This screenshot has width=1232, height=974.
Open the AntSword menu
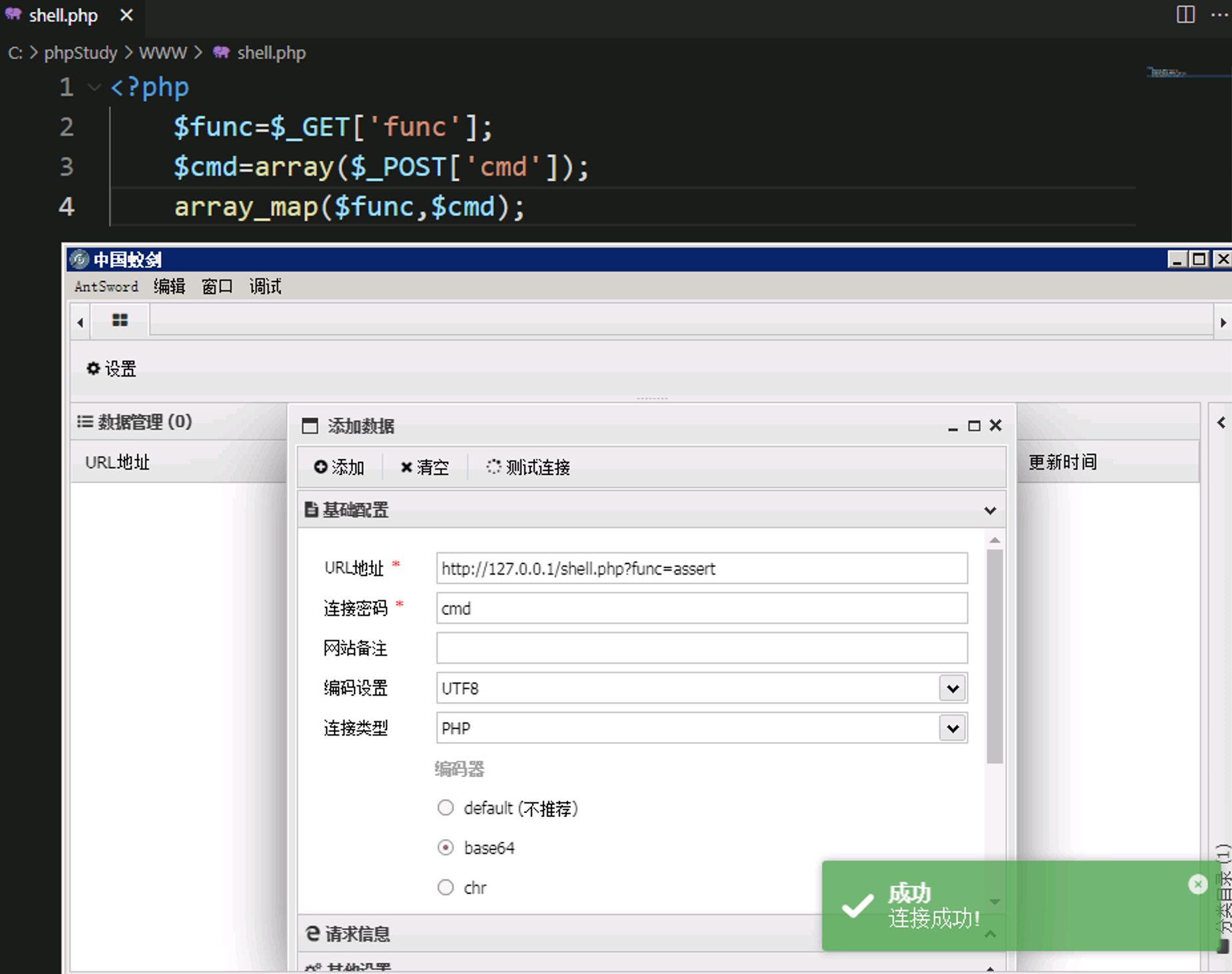pos(106,287)
